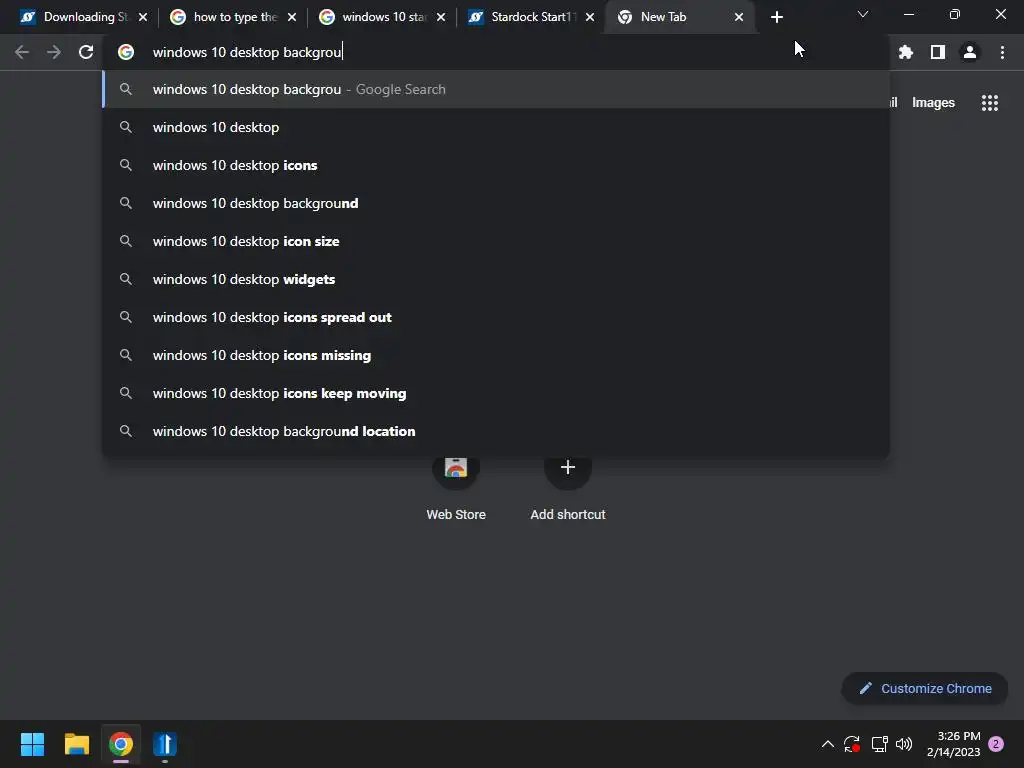Select 'windows 10 desktop background' suggestion
Viewport: 1024px width, 768px height.
[496, 203]
